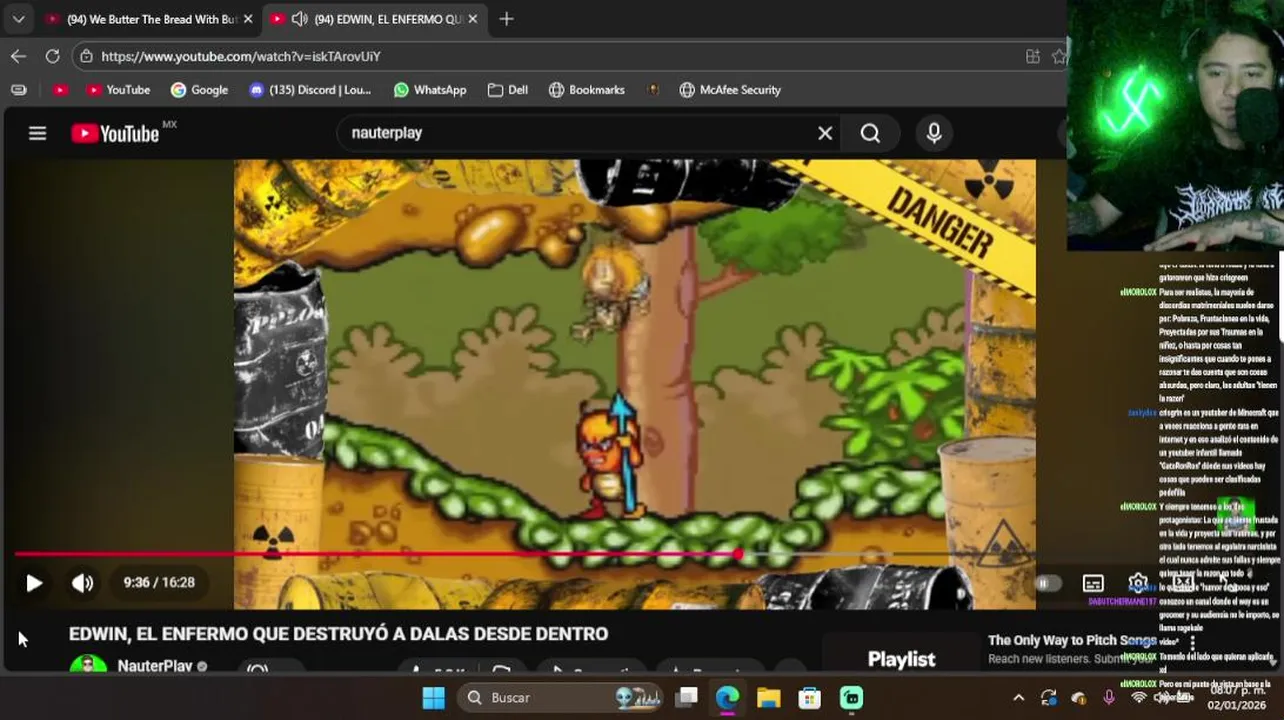Open Microsoft Store from the taskbar
The width and height of the screenshot is (1284, 720).
pos(809,697)
